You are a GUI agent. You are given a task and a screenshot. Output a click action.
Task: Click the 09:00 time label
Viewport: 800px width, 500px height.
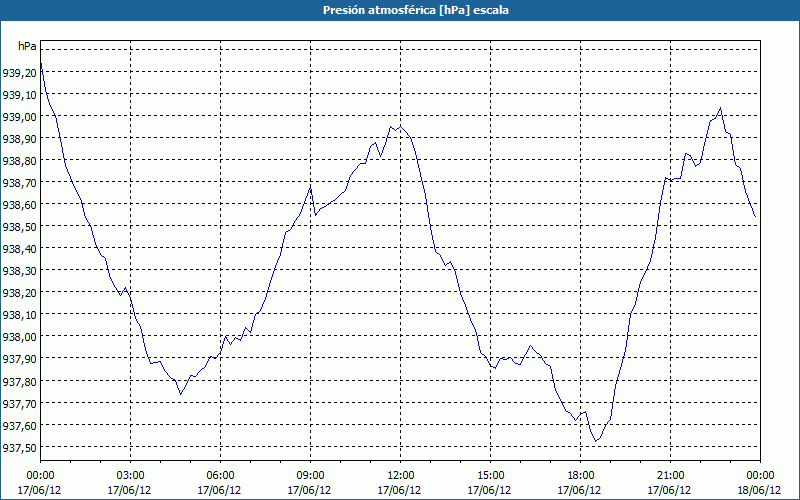coord(310,476)
